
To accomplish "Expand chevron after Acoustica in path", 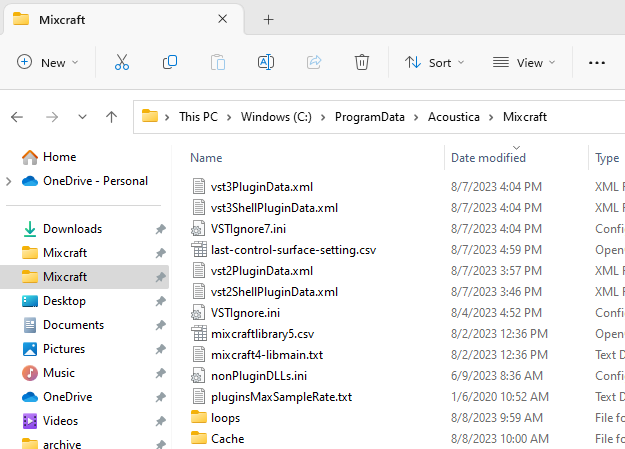I will coord(491,117).
